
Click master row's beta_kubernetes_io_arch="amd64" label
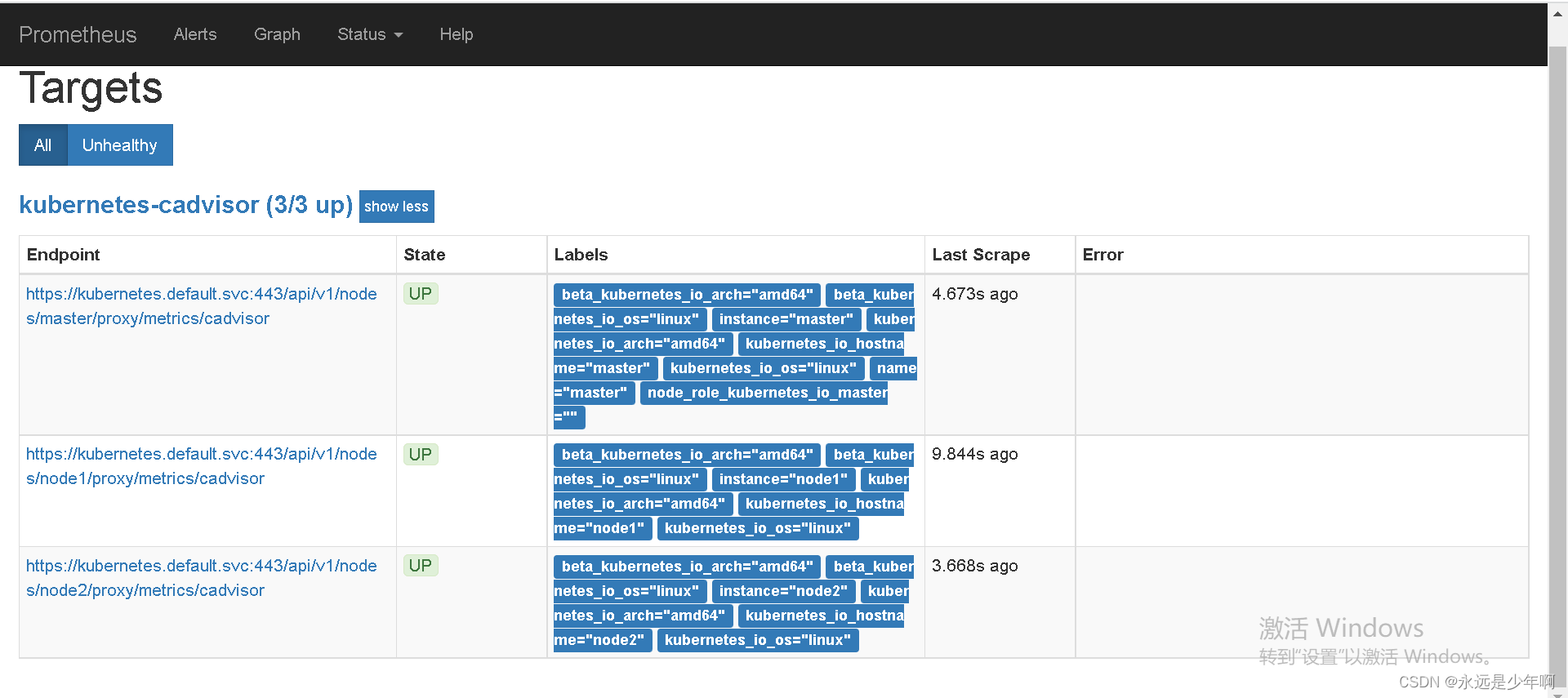tap(688, 295)
